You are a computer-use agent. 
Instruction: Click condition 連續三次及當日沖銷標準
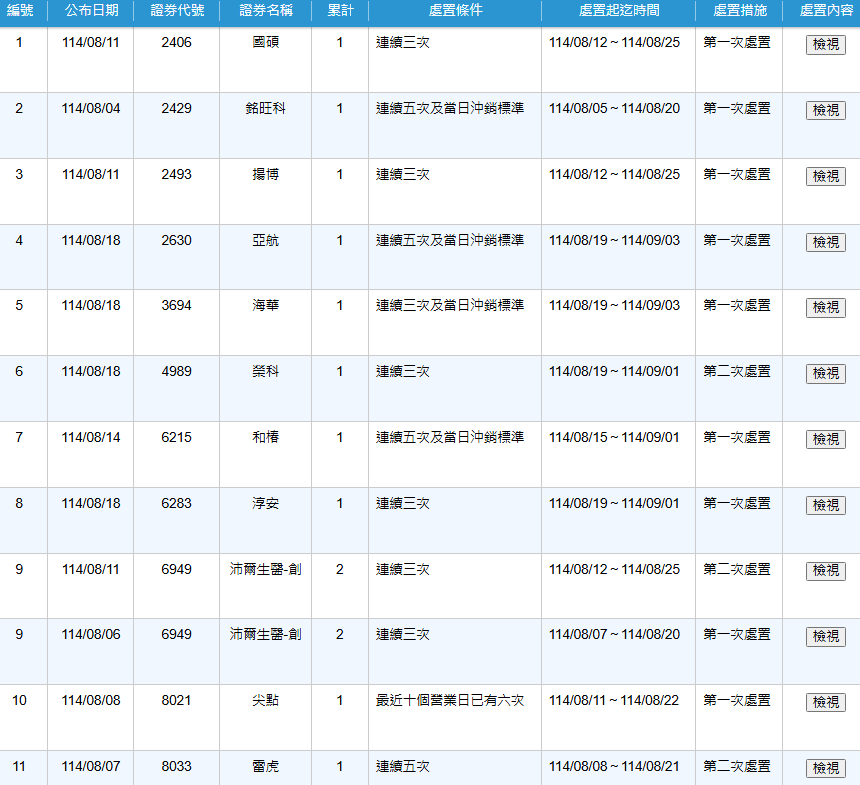[450, 305]
